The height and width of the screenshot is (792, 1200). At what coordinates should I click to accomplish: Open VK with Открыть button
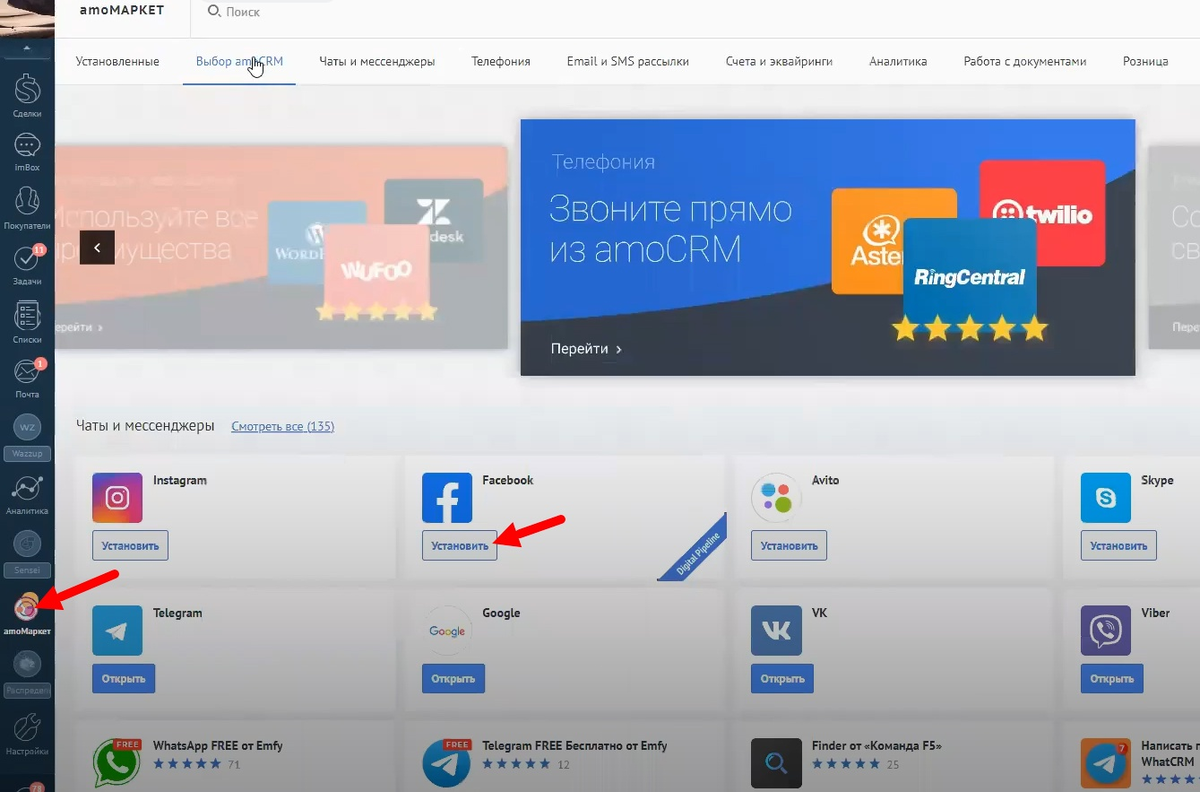point(782,678)
